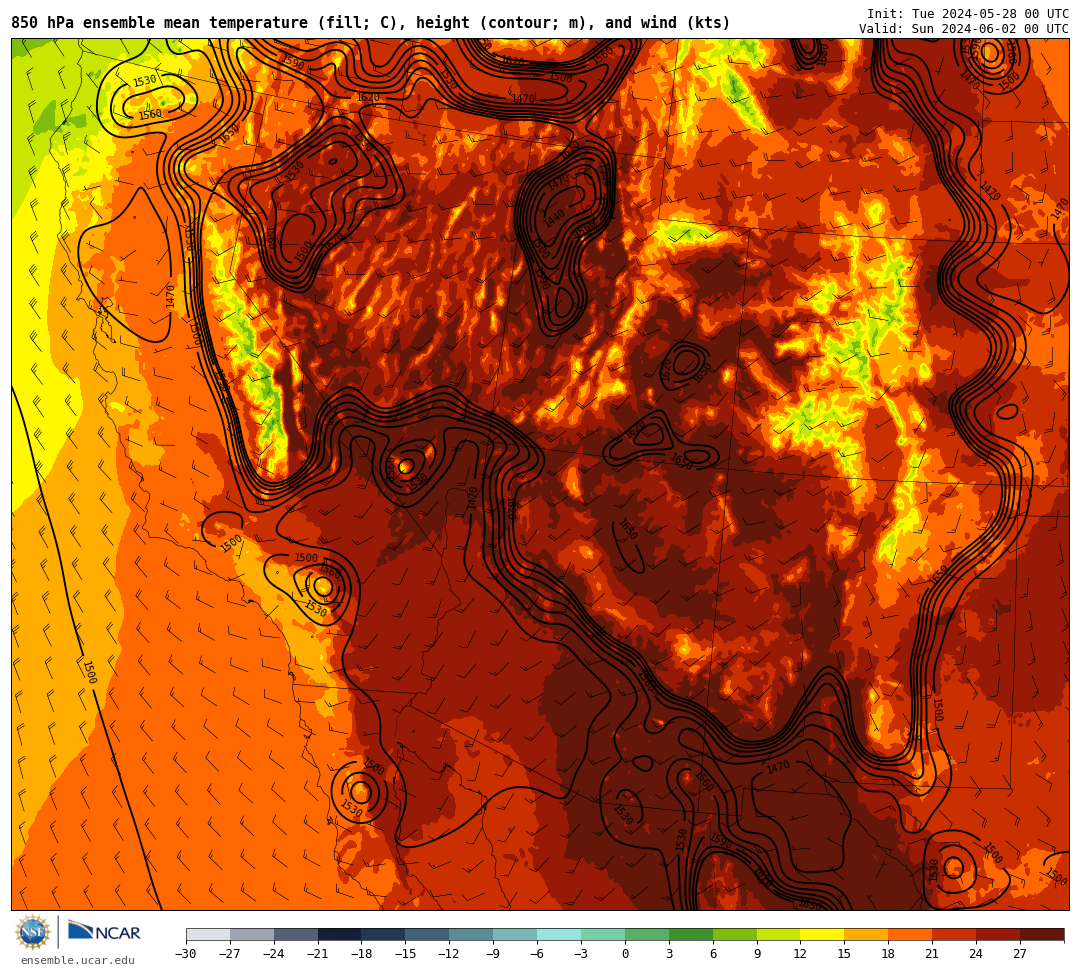Click the −3 colorbar tick label

(581, 954)
